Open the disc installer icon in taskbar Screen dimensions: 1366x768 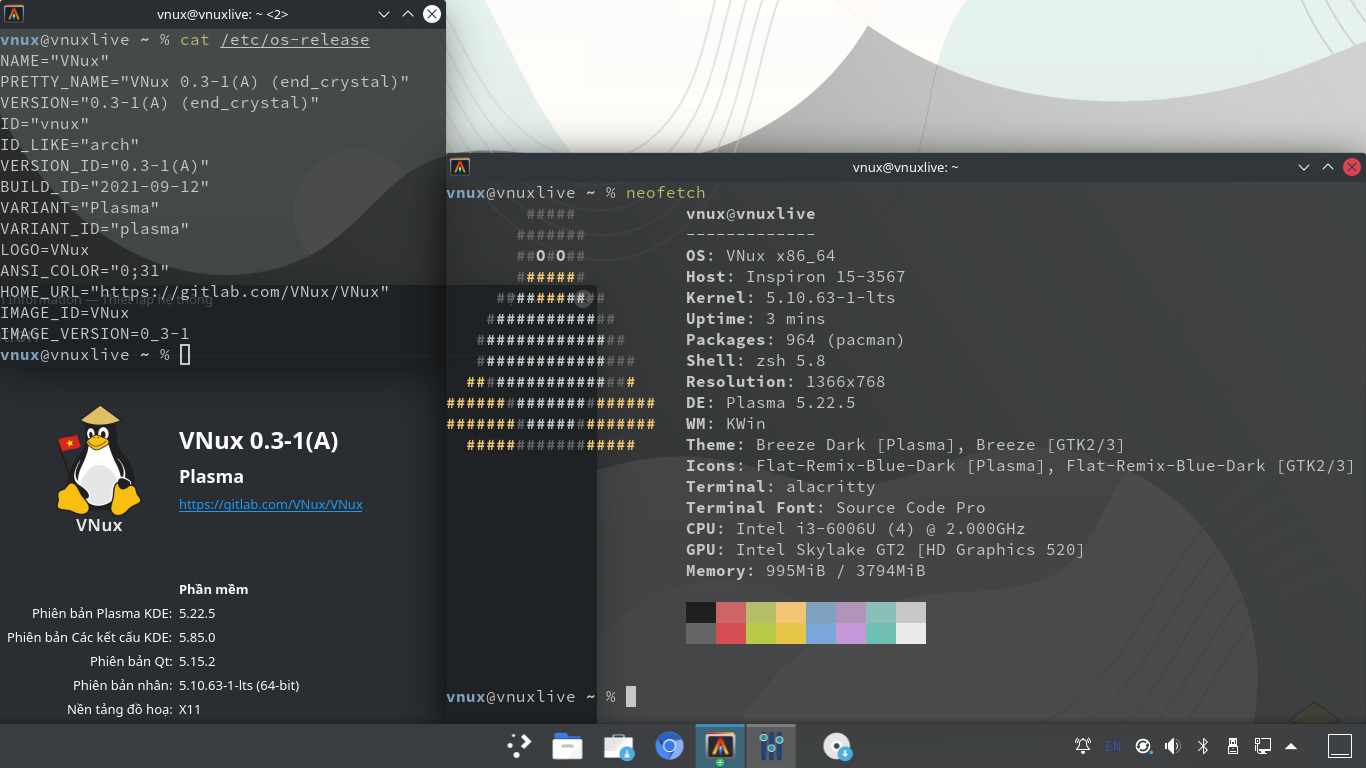(x=836, y=746)
